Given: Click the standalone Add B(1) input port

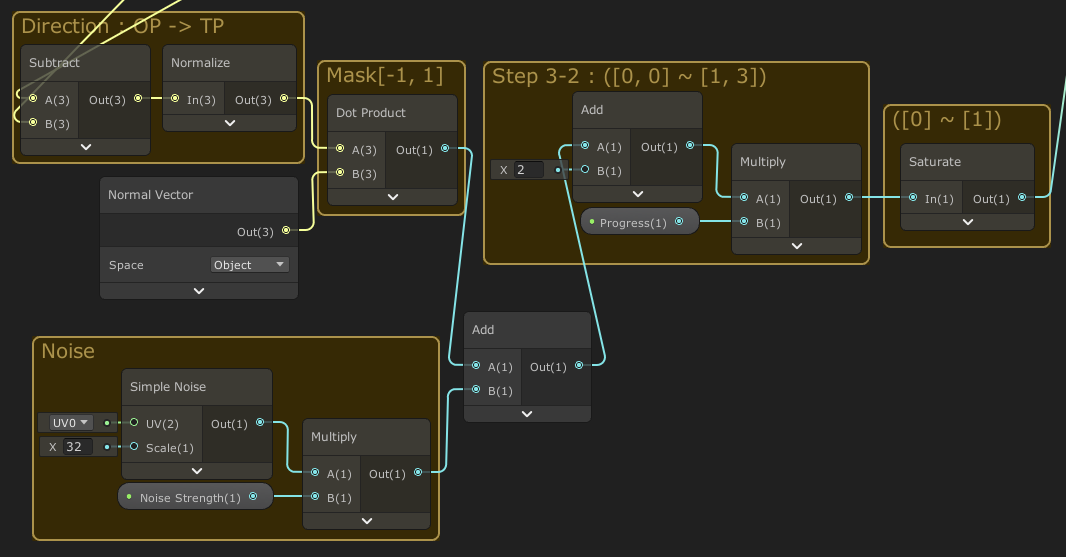Looking at the screenshot, I should [476, 389].
